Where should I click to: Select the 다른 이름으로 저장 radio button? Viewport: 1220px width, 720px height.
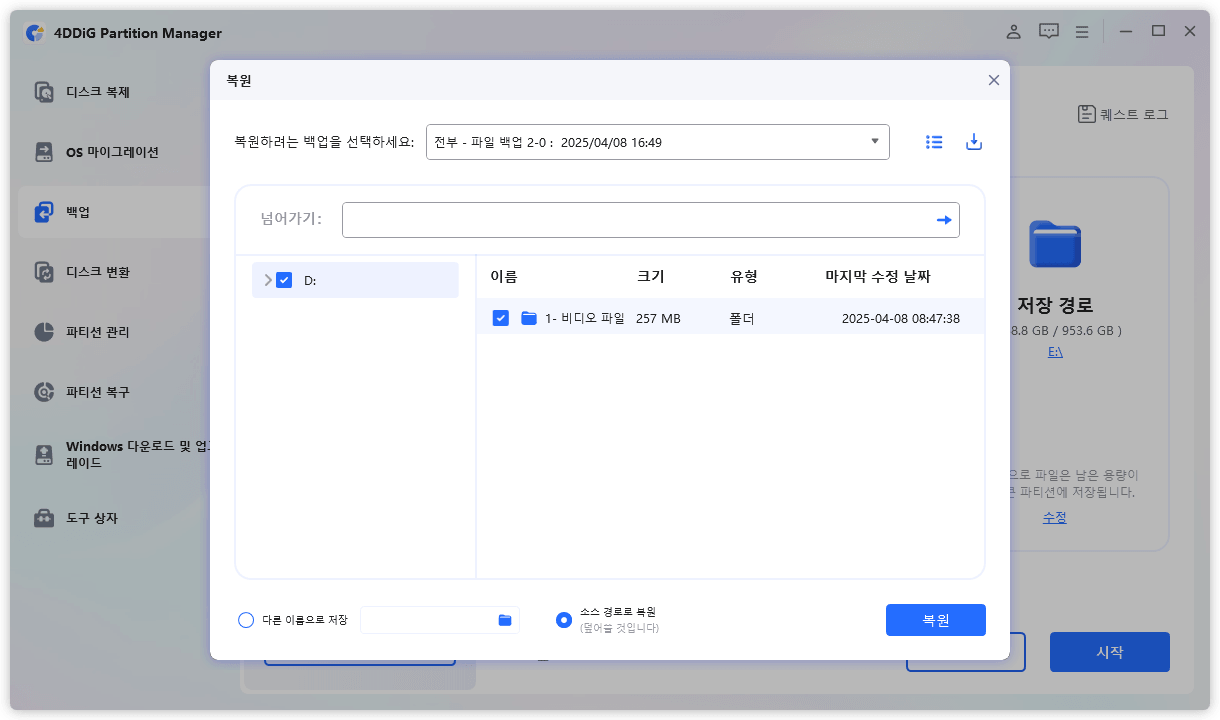(246, 620)
